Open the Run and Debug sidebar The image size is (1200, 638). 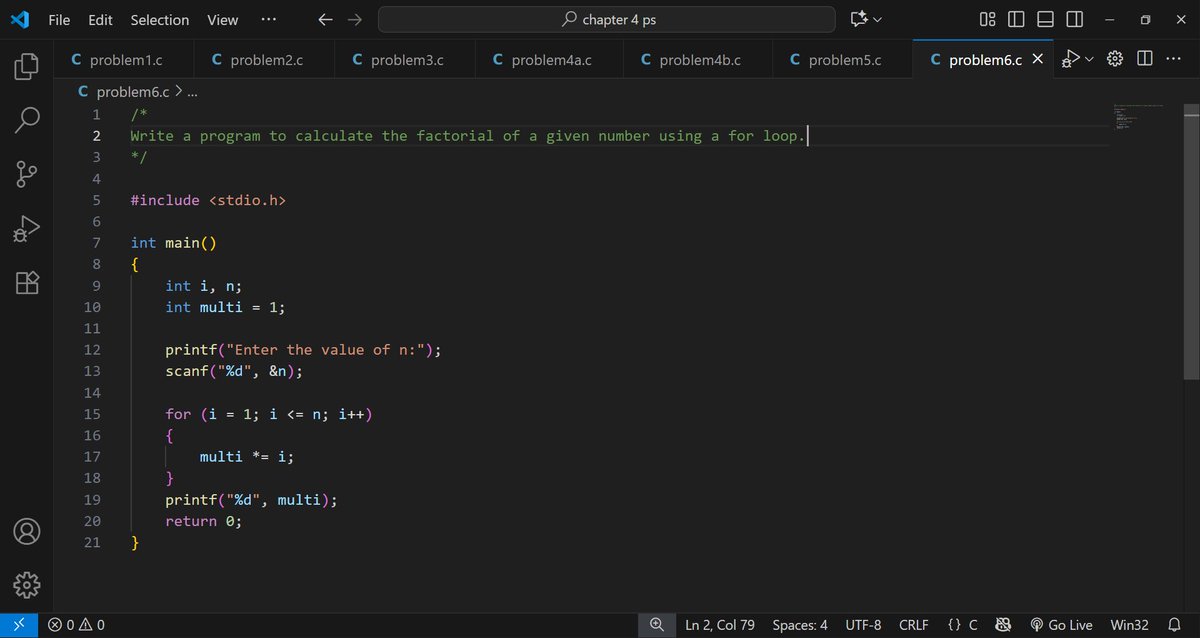25,228
